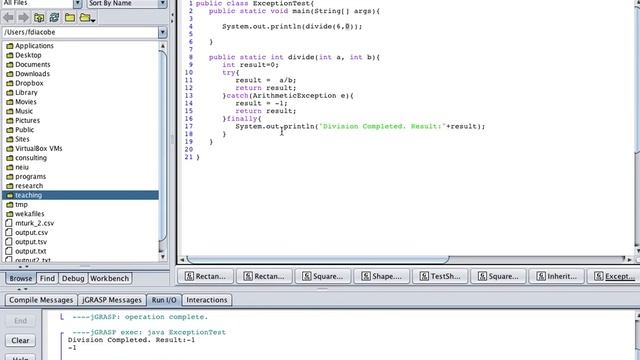The image size is (640, 360).
Task: Select the highlighted teaching folder
Action: (x=80, y=195)
